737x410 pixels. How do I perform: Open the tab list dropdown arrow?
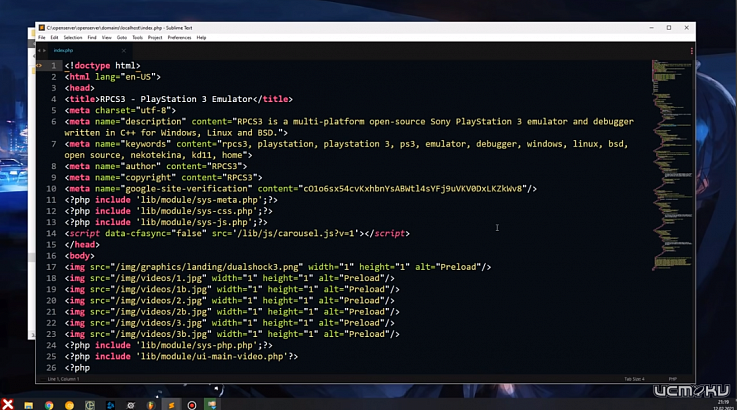(690, 49)
